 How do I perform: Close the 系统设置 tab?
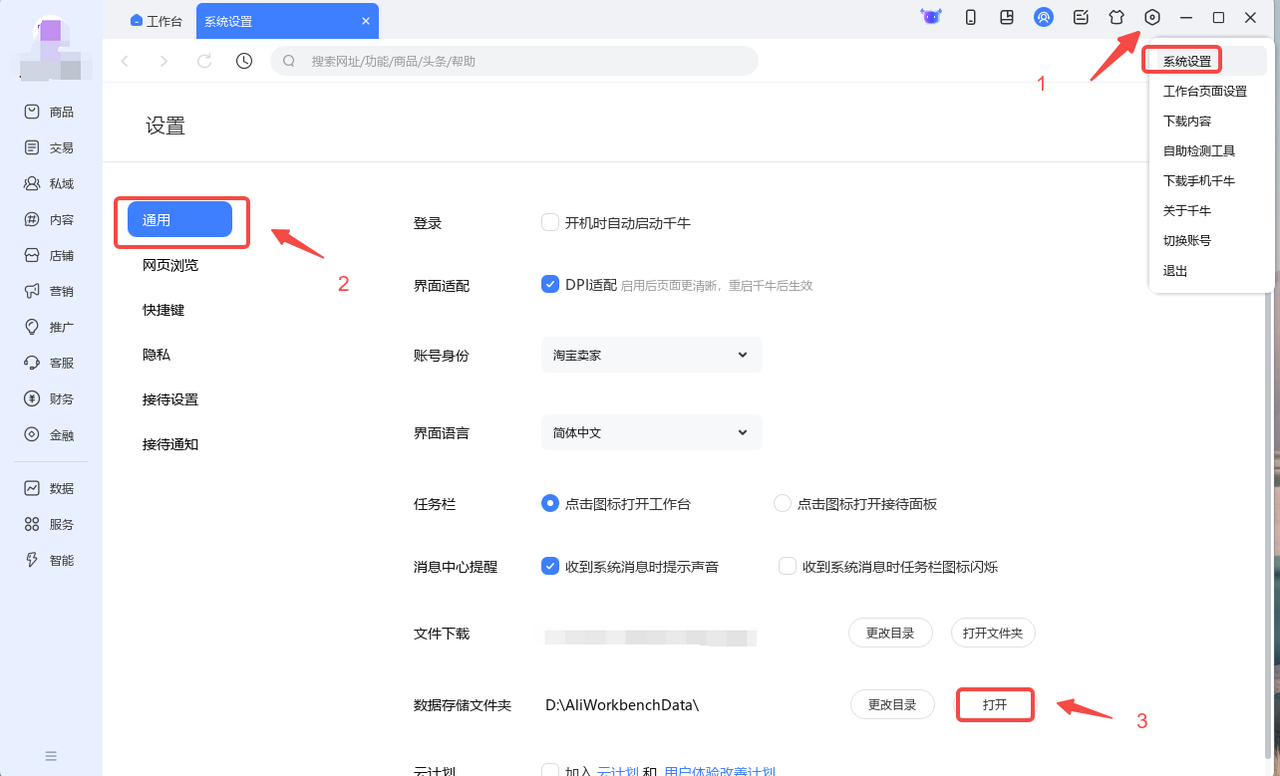(366, 20)
